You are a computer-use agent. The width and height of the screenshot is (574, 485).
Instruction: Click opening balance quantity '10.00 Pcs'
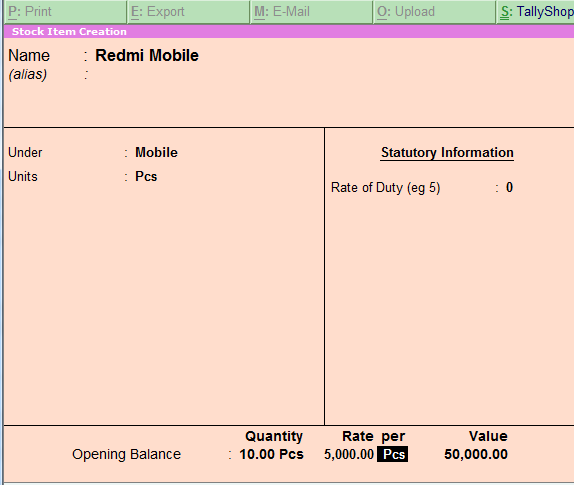271,454
